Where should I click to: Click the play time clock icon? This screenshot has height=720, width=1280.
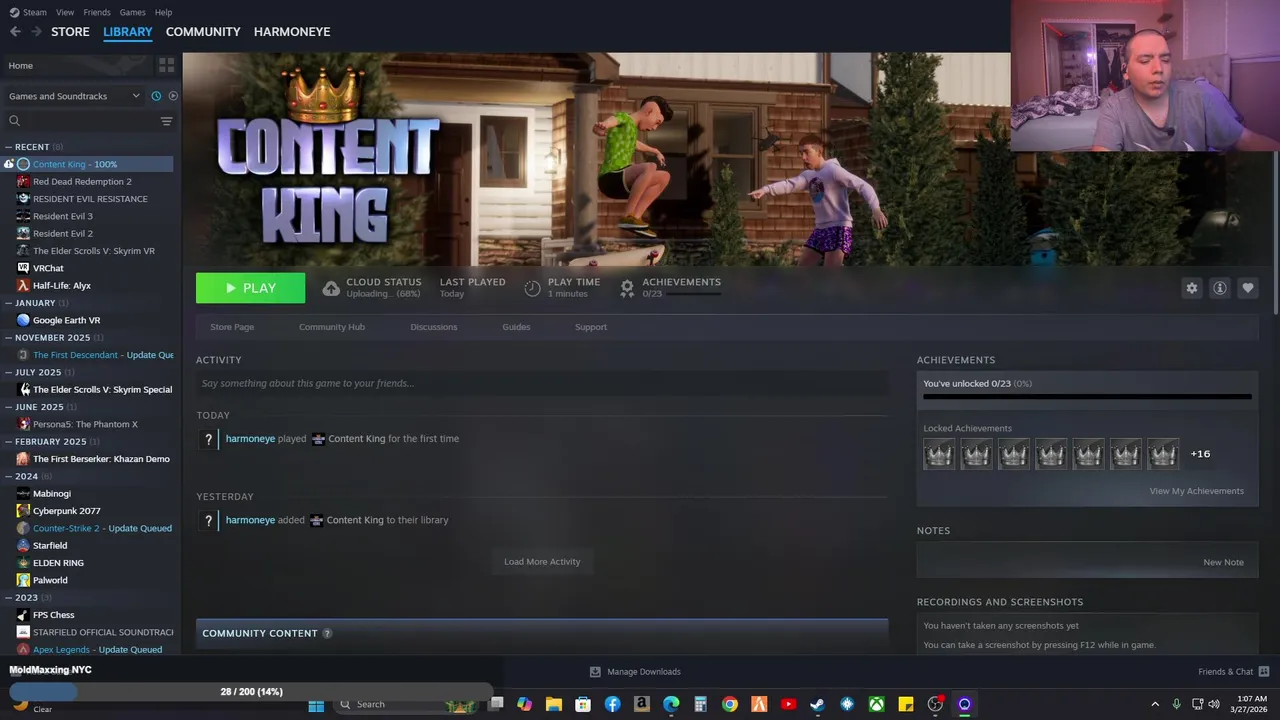(x=532, y=288)
